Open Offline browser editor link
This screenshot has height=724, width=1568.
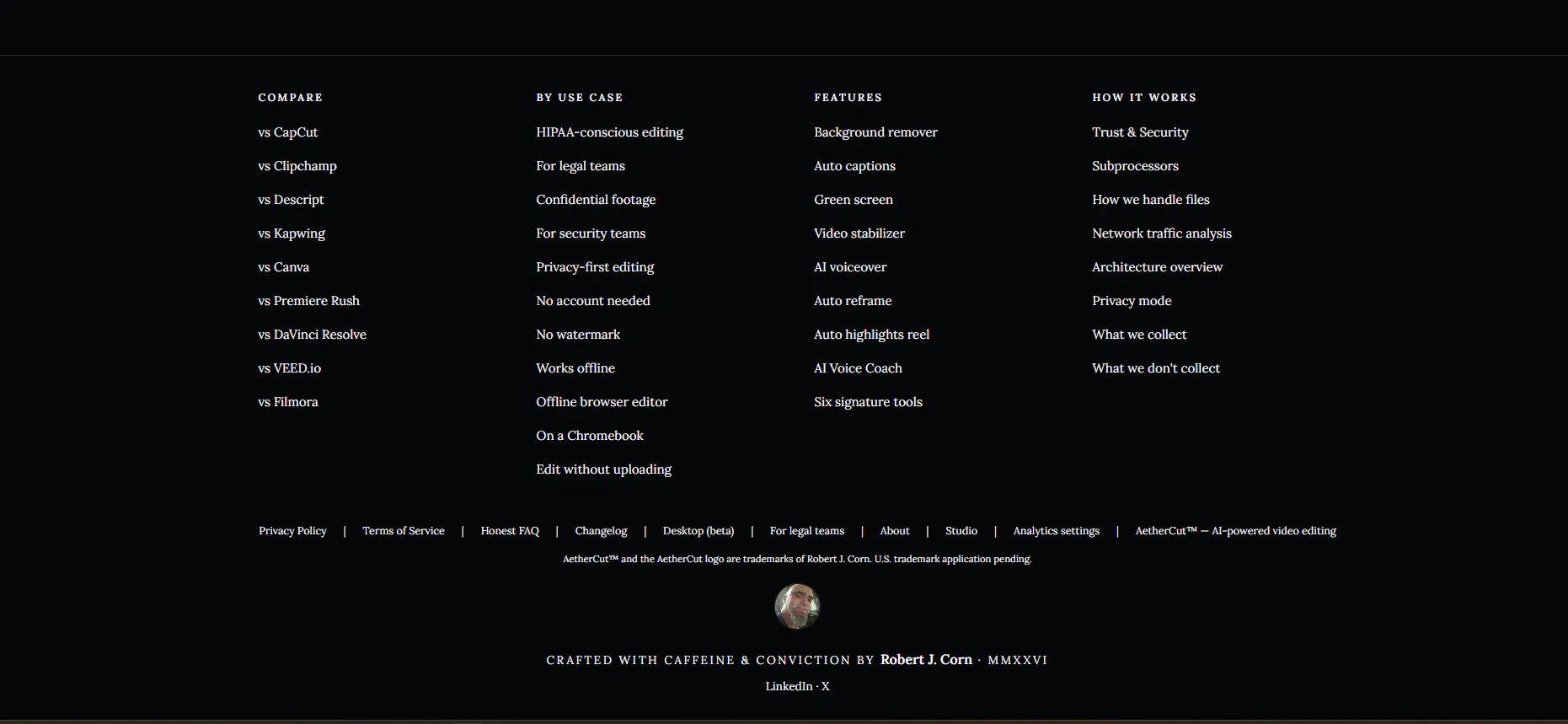click(x=602, y=402)
